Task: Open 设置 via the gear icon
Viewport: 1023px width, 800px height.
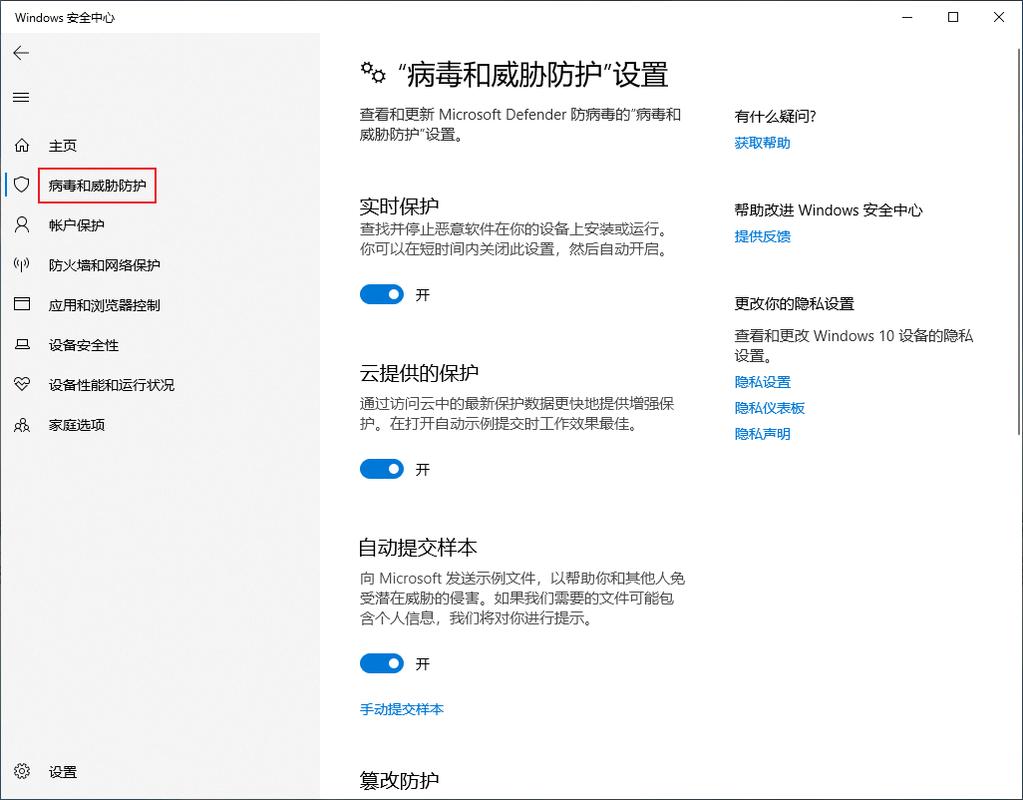Action: [62, 771]
